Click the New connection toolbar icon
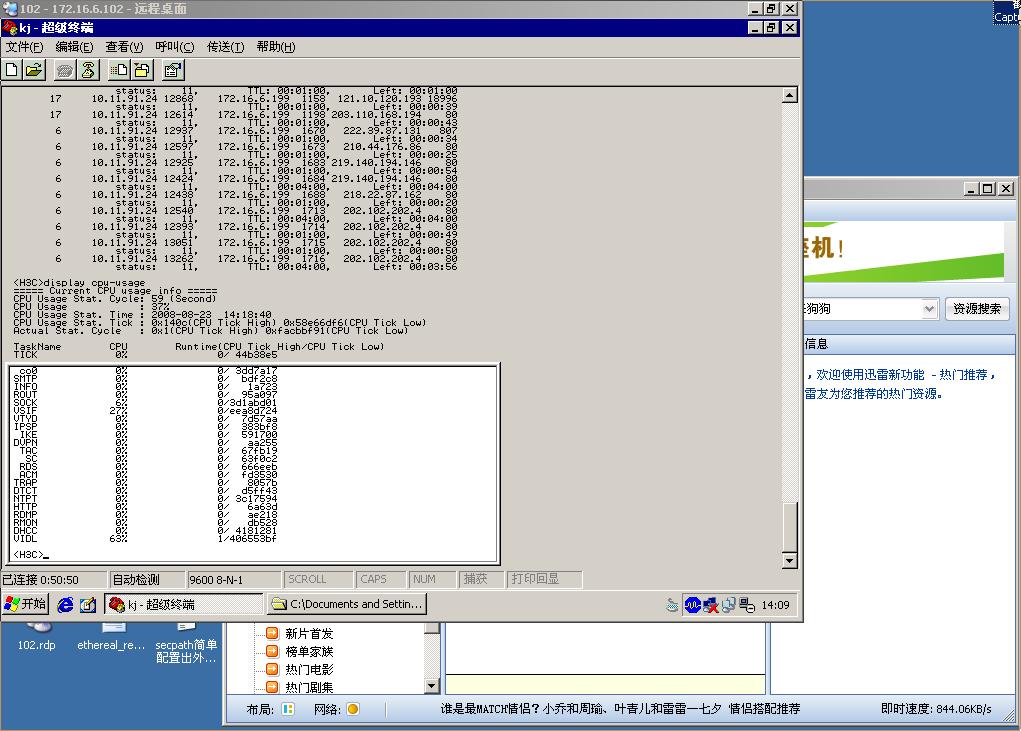Viewport: 1021px width, 731px height. (x=12, y=70)
